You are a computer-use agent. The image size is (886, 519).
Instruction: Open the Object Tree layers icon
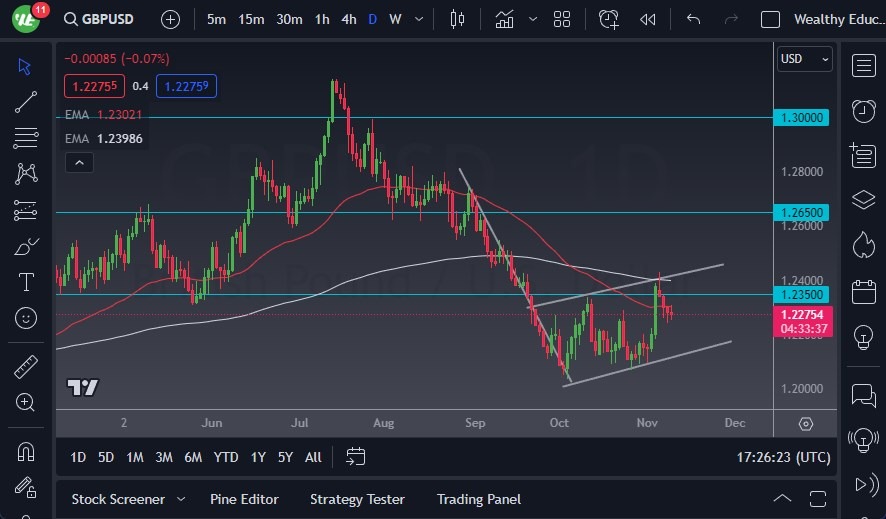pyautogui.click(x=864, y=200)
